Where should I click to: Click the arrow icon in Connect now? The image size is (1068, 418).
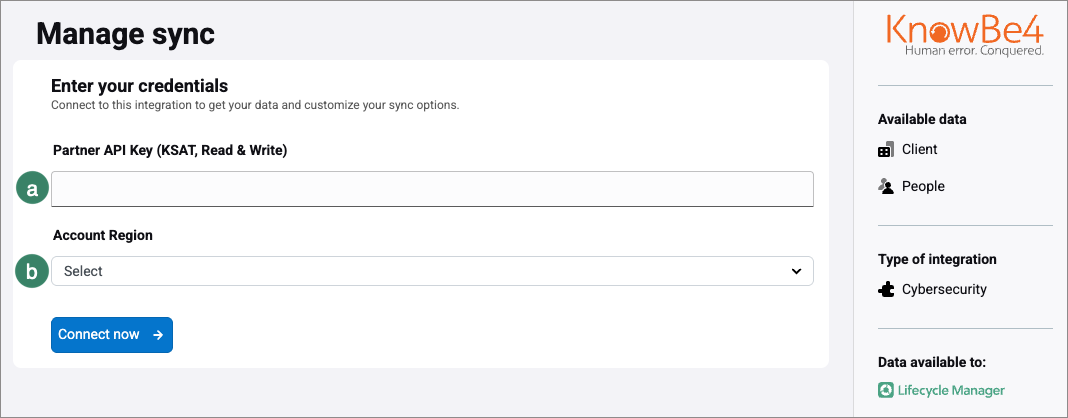pyautogui.click(x=158, y=335)
